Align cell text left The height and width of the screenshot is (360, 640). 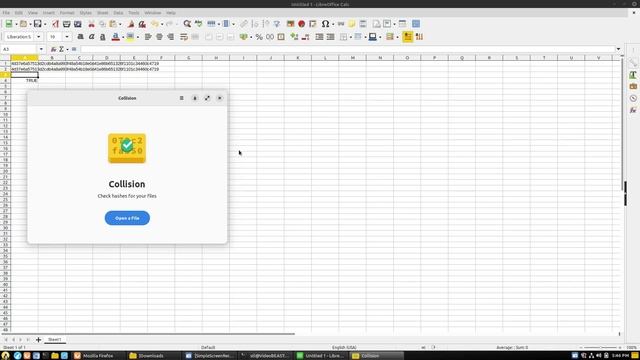pyautogui.click(x=148, y=37)
